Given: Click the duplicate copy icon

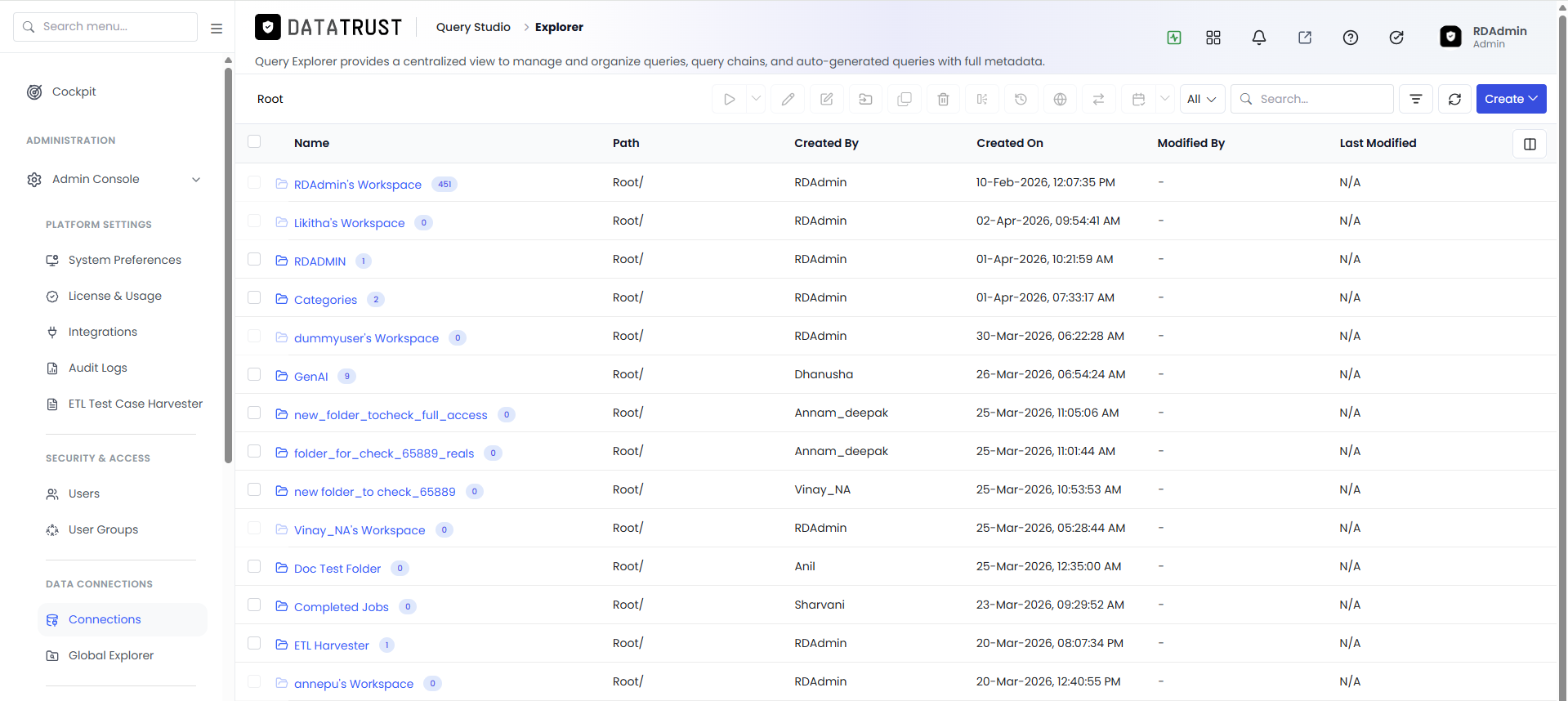Looking at the screenshot, I should (x=905, y=99).
